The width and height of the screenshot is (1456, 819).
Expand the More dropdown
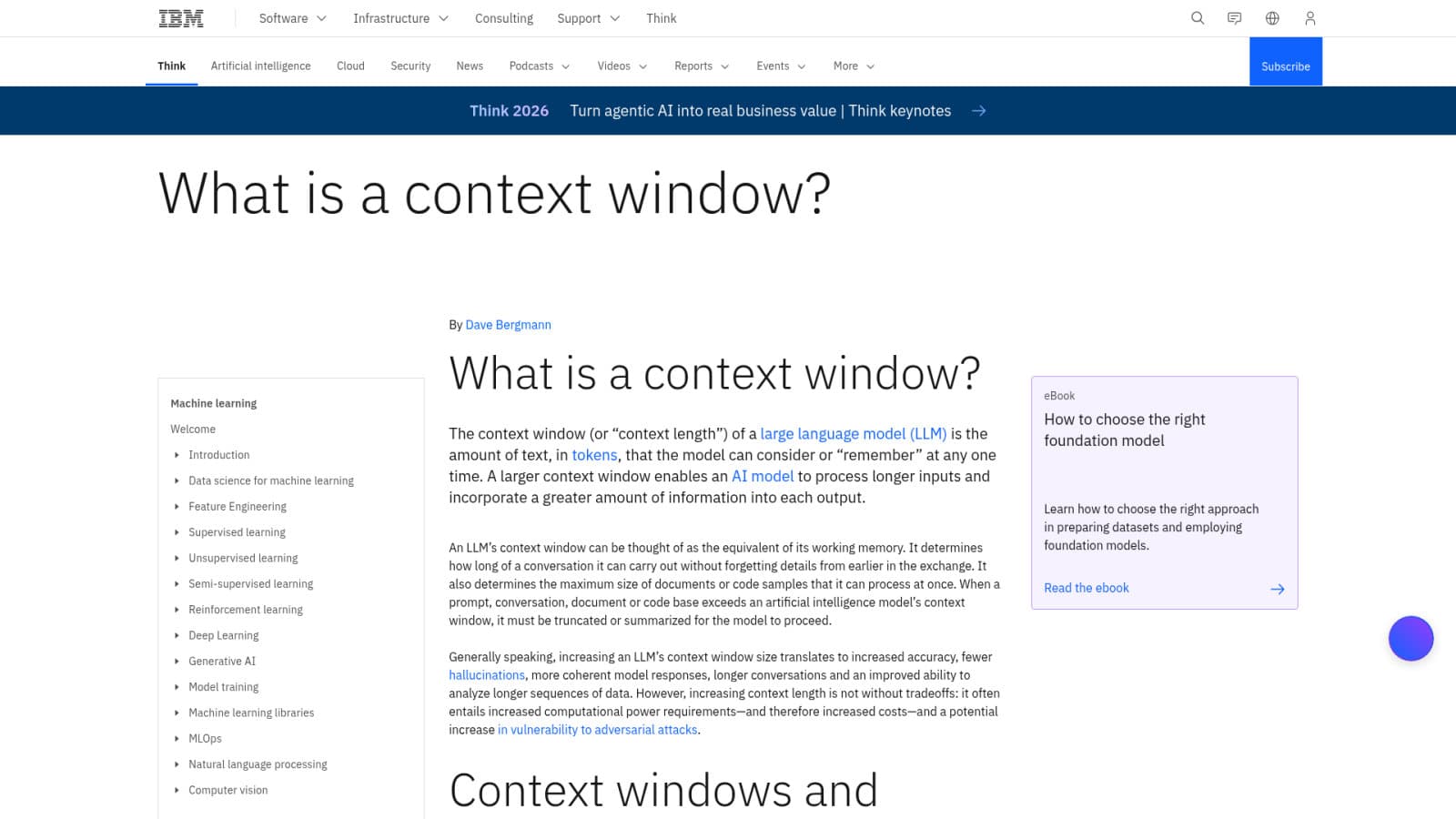(854, 66)
